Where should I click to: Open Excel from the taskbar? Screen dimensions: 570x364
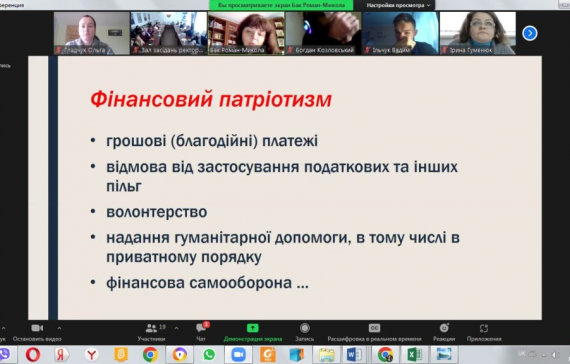coord(414,355)
